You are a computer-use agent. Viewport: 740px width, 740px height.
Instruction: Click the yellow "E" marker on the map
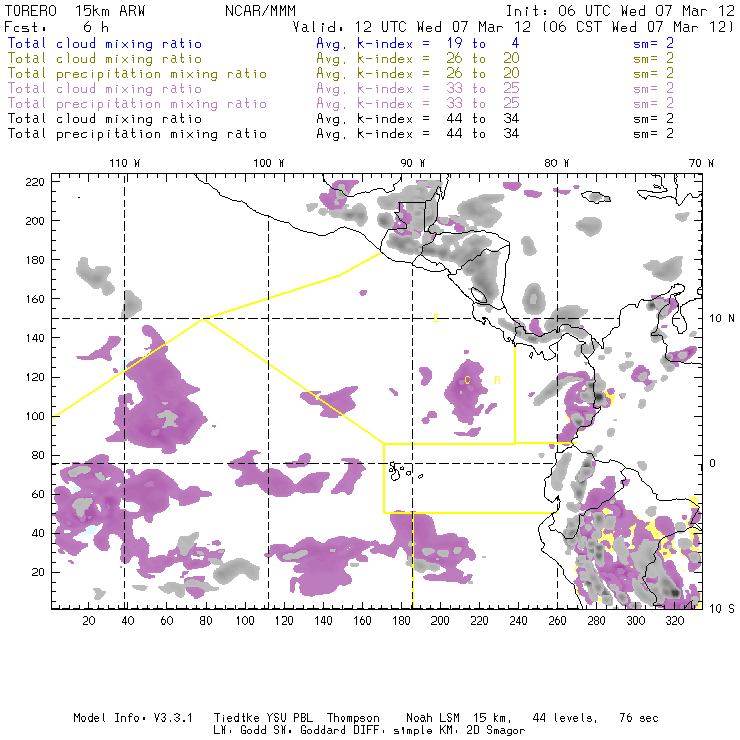[x=436, y=318]
